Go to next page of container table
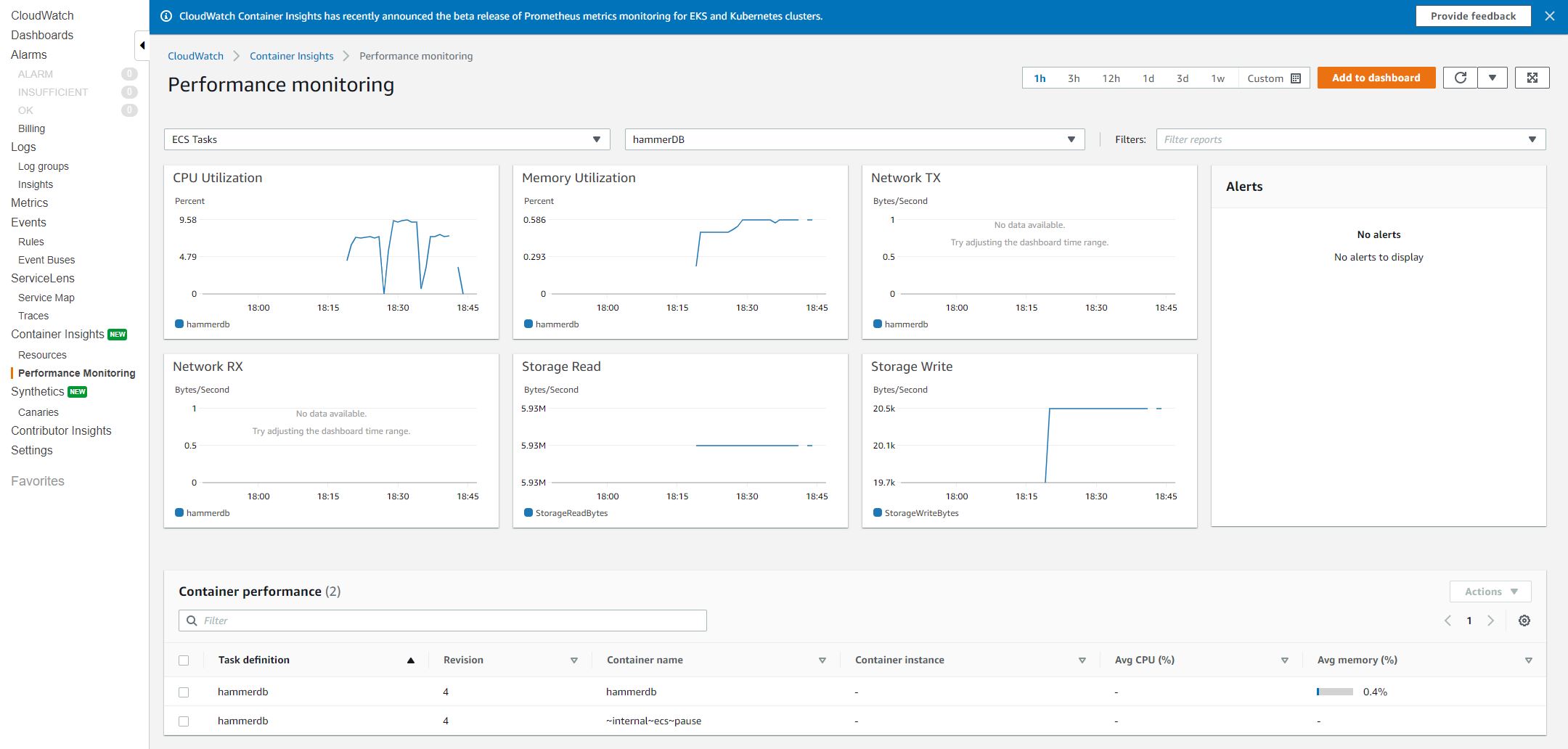The image size is (1568, 749). (1491, 621)
